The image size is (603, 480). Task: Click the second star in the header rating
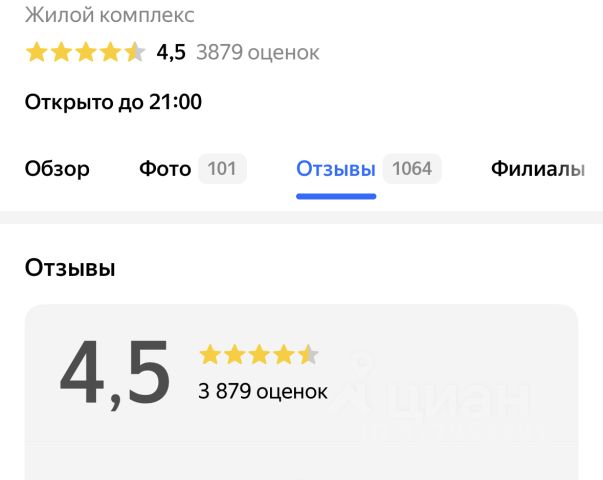tap(61, 53)
